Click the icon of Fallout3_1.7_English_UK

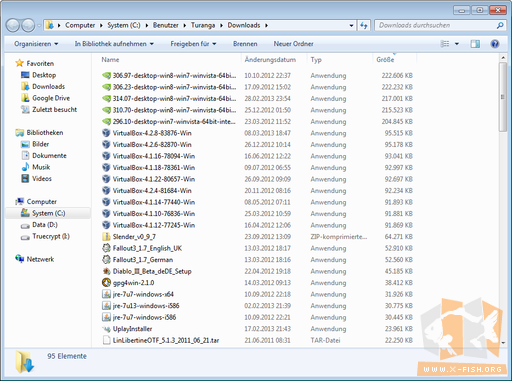tap(106, 248)
